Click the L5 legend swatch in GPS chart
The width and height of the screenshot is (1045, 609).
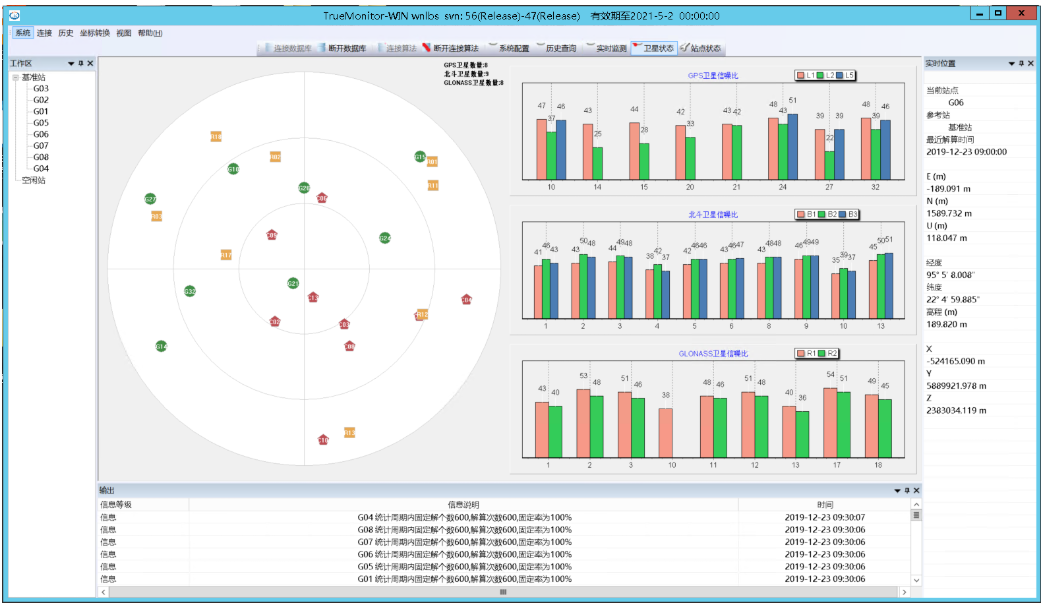pos(840,75)
